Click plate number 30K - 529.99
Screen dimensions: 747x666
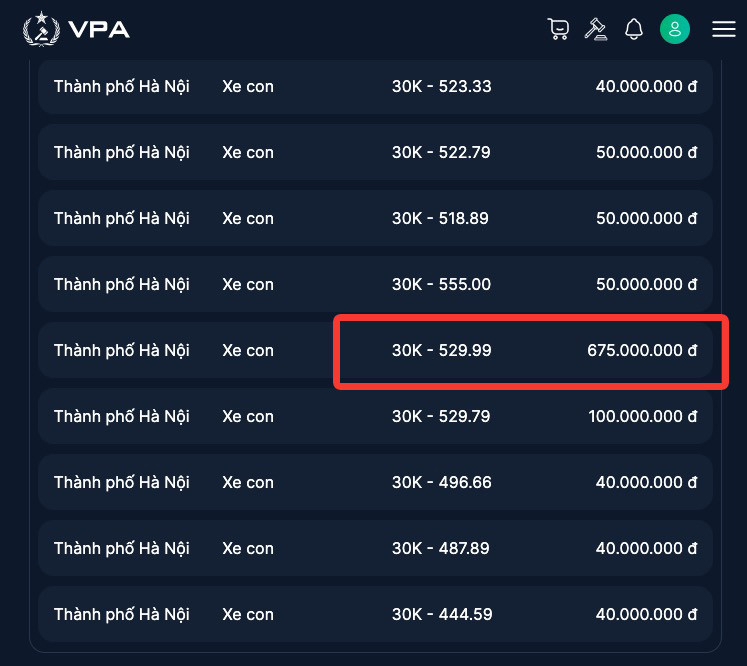coord(441,350)
